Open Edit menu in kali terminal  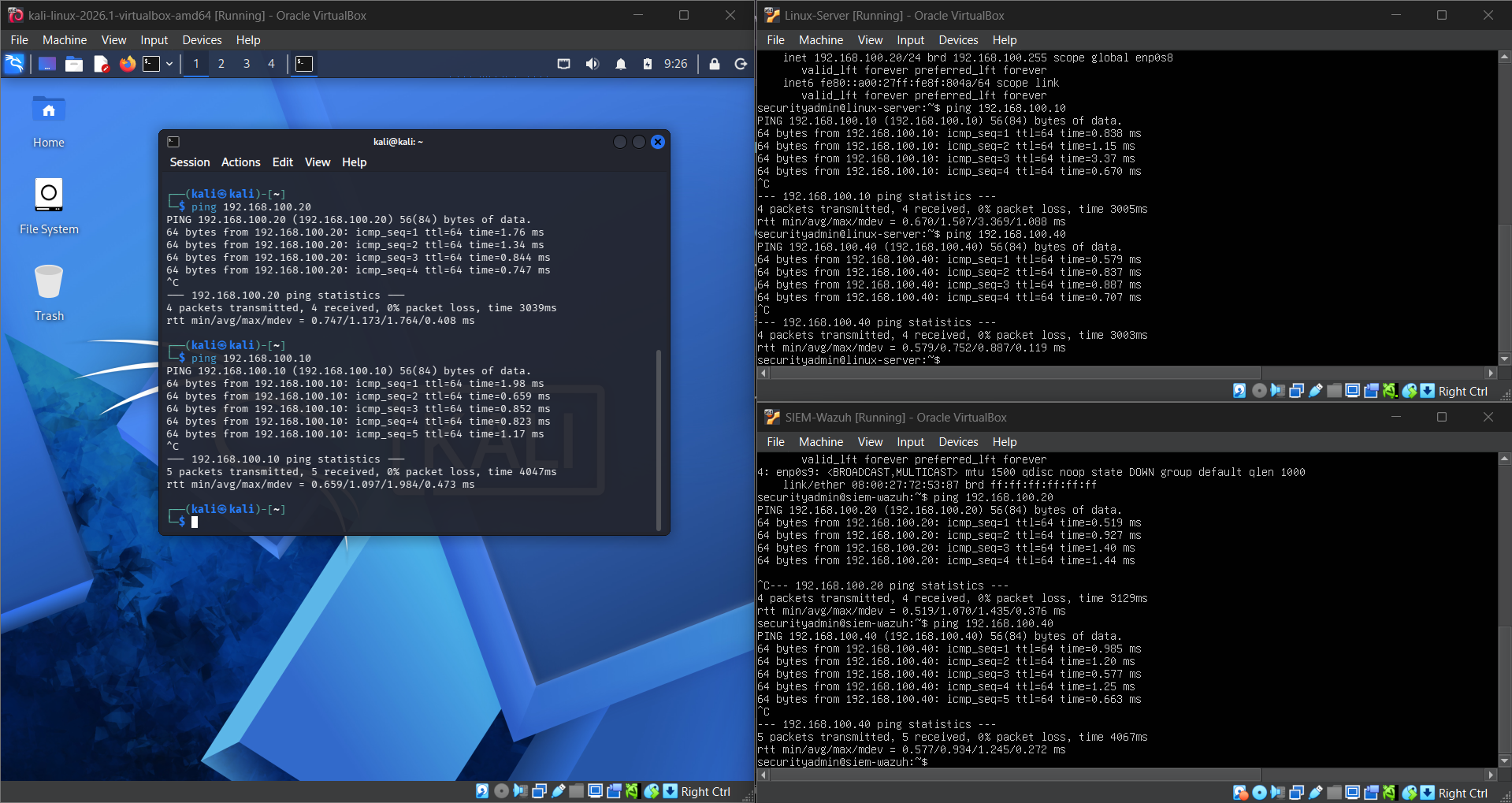pyautogui.click(x=283, y=162)
